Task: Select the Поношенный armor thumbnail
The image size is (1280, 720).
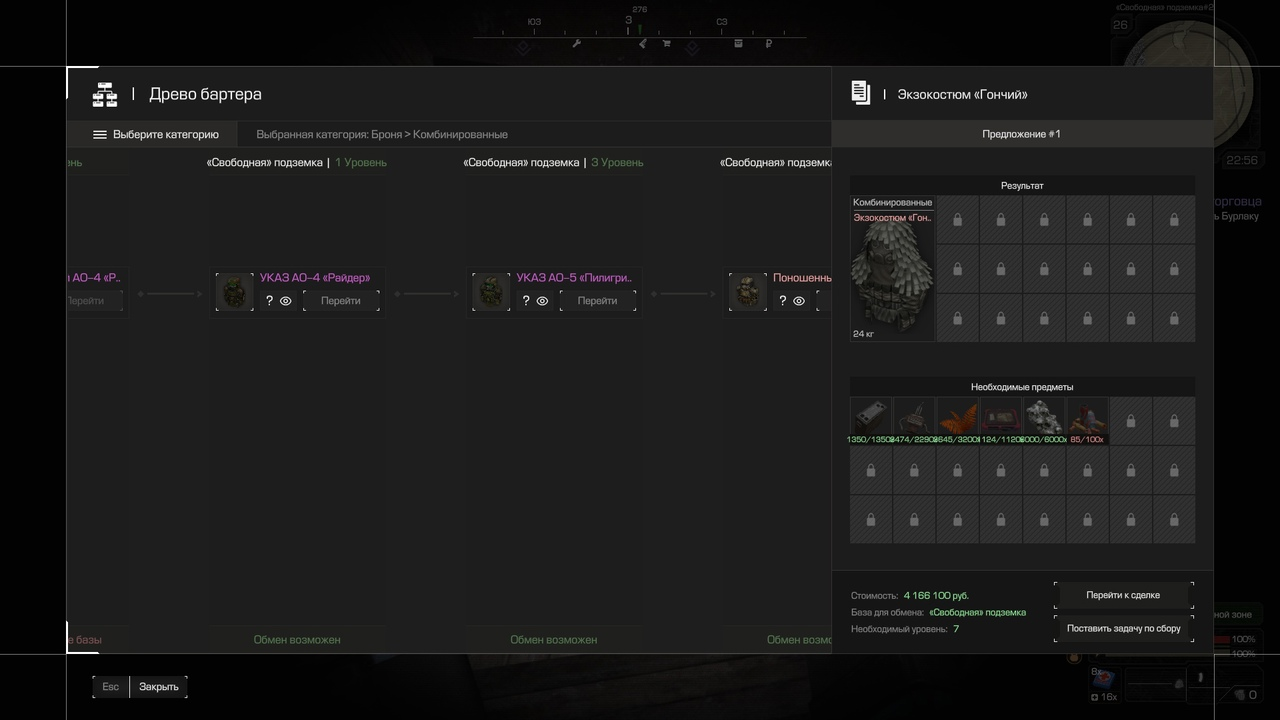Action: 748,292
